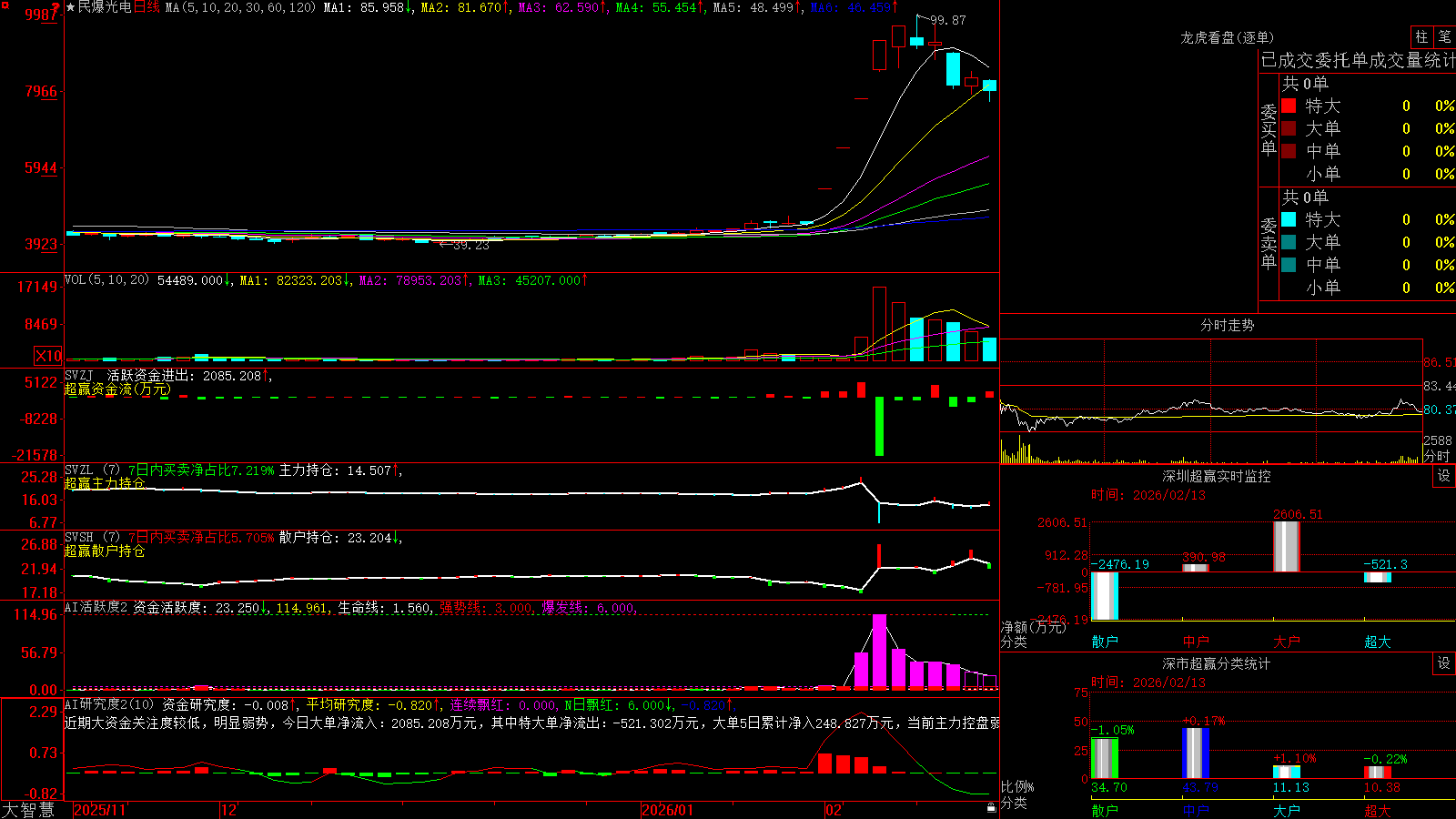Click 时间: 2026/02/13 in 深圳超赢实时监控
This screenshot has width=1456, height=819.
pos(1148,495)
